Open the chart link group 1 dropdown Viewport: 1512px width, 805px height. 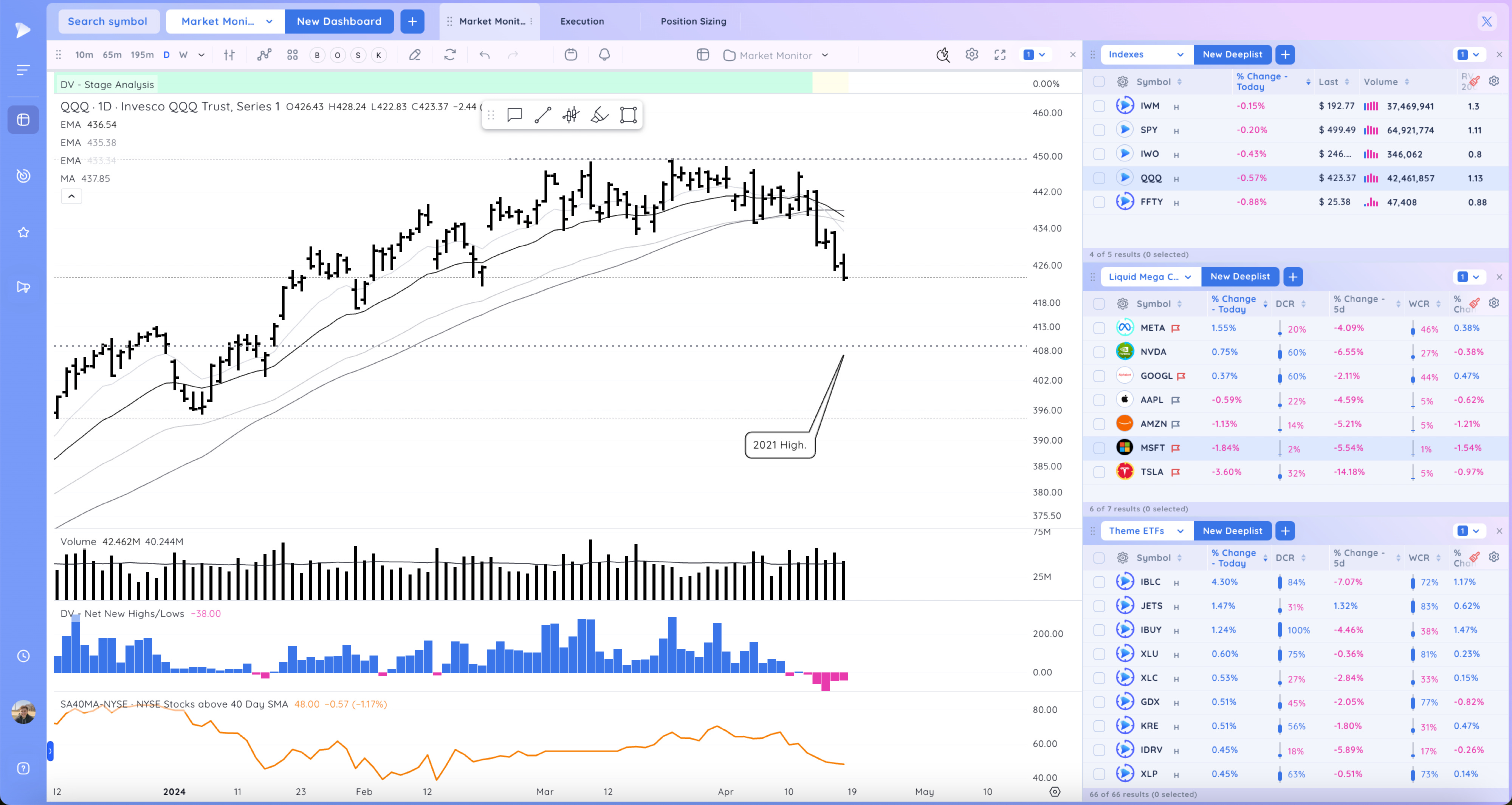pyautogui.click(x=1034, y=54)
